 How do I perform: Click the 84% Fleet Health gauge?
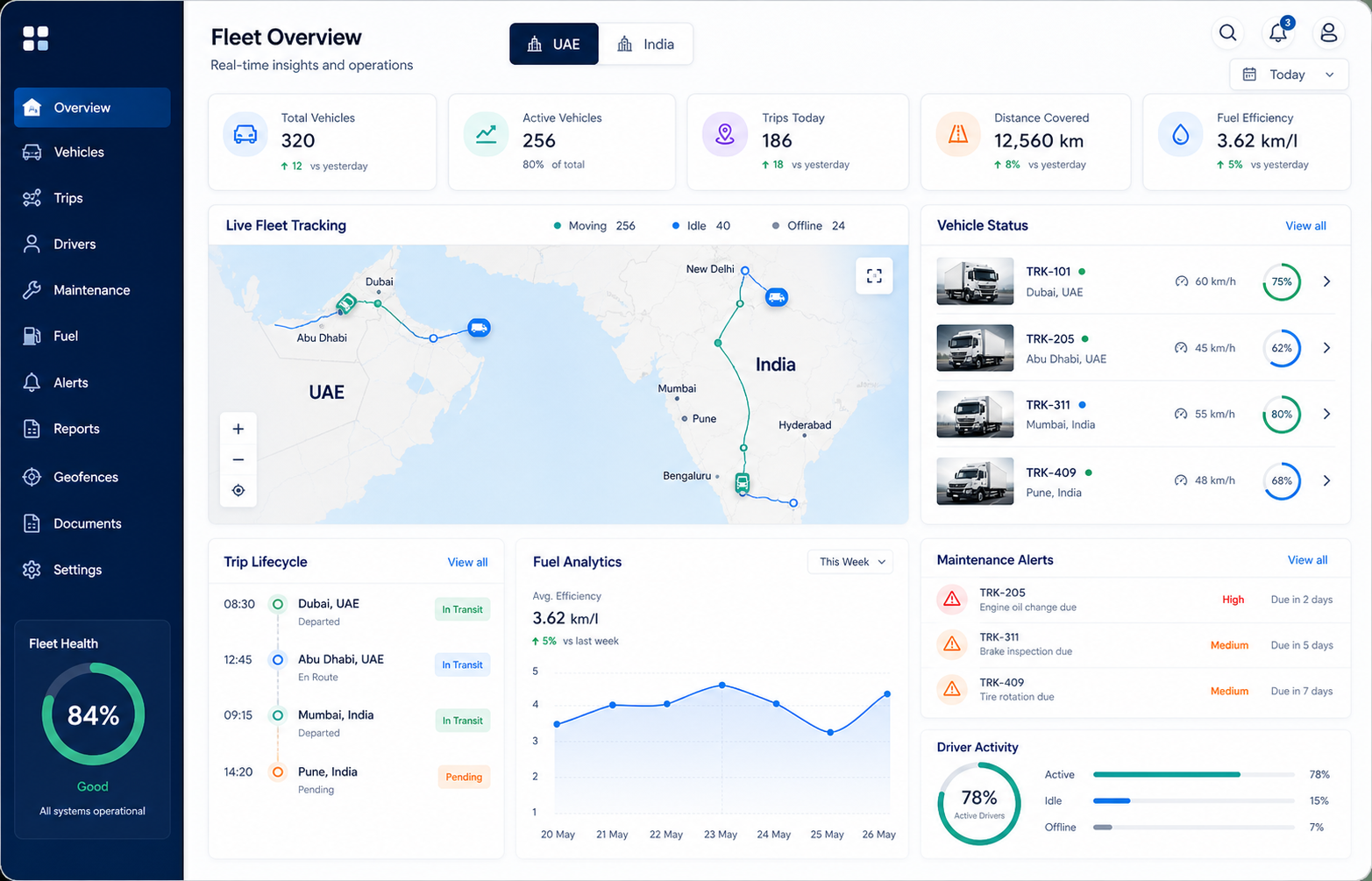coord(93,714)
